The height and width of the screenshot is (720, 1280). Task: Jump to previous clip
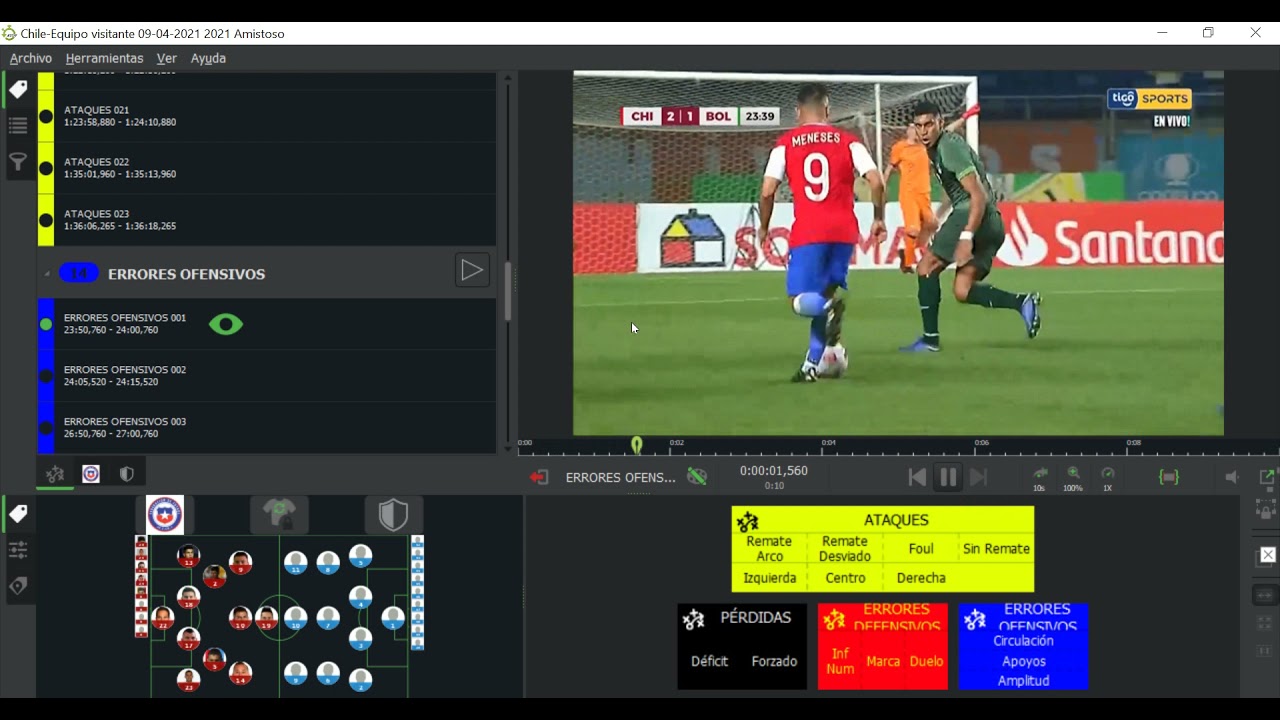[x=917, y=477]
